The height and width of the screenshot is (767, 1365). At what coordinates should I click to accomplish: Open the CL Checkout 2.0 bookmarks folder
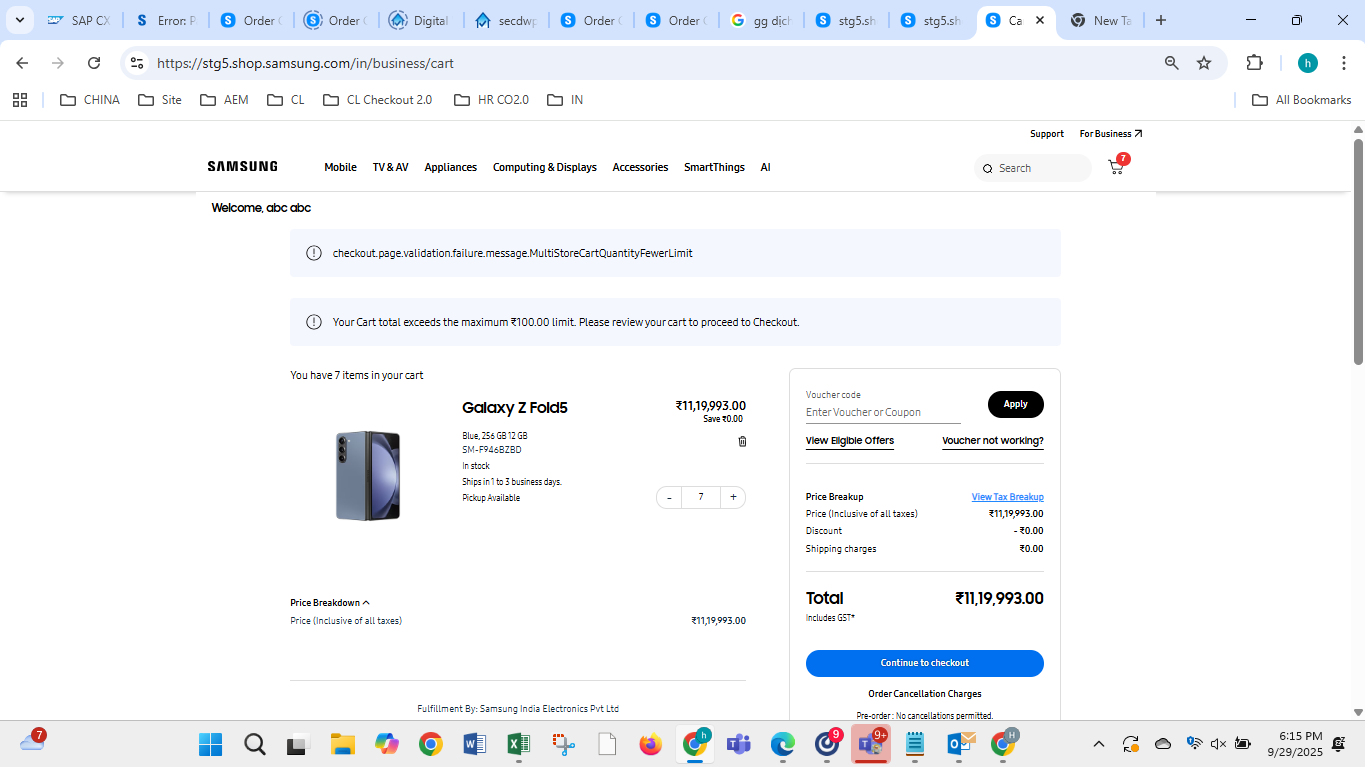coord(378,100)
